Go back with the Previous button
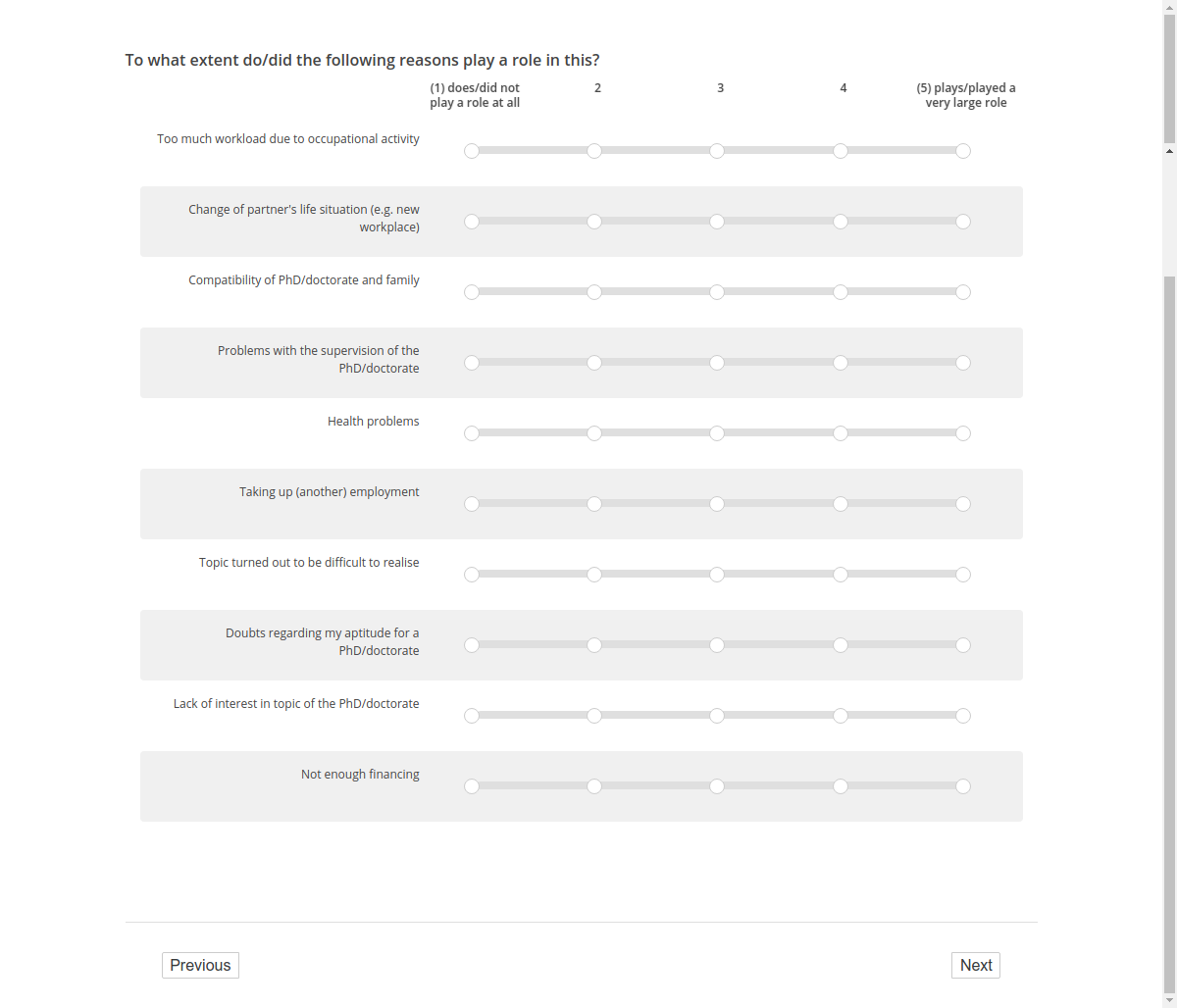The image size is (1177, 1008). click(200, 966)
